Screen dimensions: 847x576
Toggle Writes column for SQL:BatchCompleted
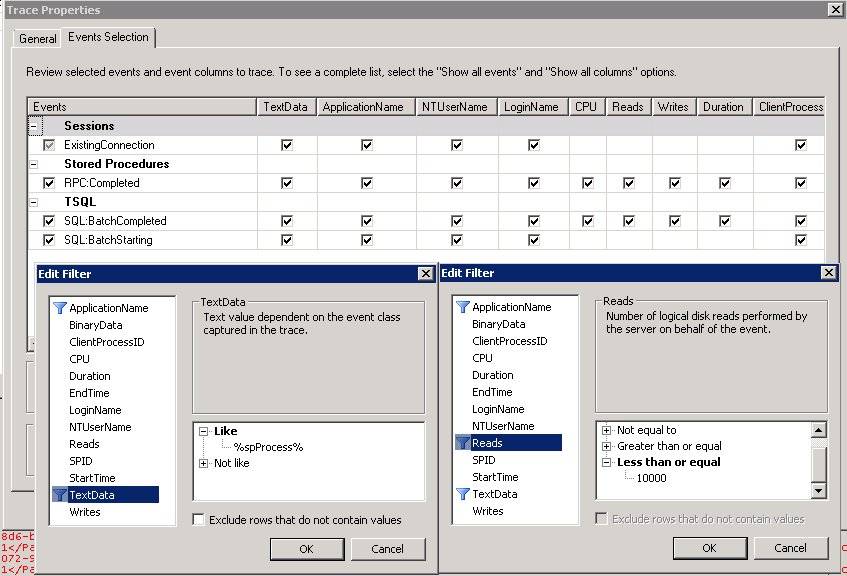[x=675, y=221]
